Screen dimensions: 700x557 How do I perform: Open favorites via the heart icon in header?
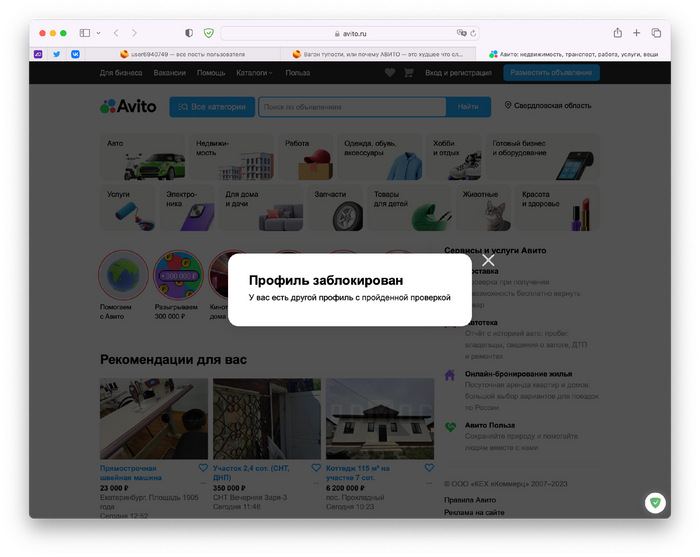pos(390,73)
